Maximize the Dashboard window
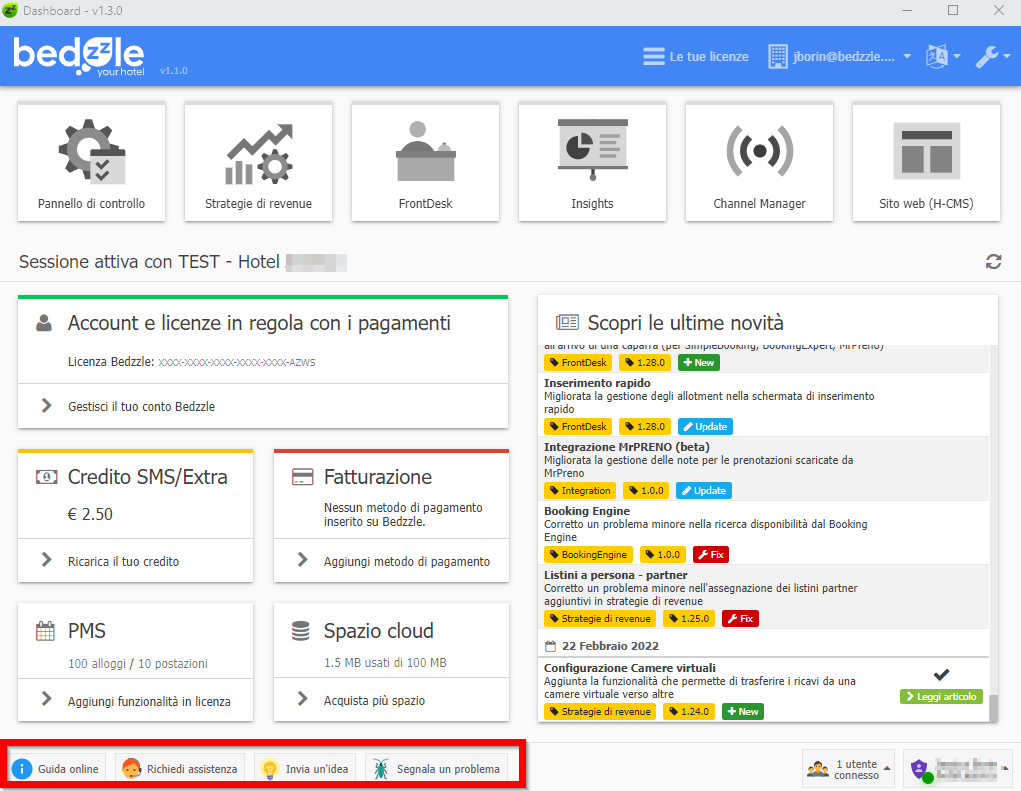The image size is (1021, 791). point(953,10)
